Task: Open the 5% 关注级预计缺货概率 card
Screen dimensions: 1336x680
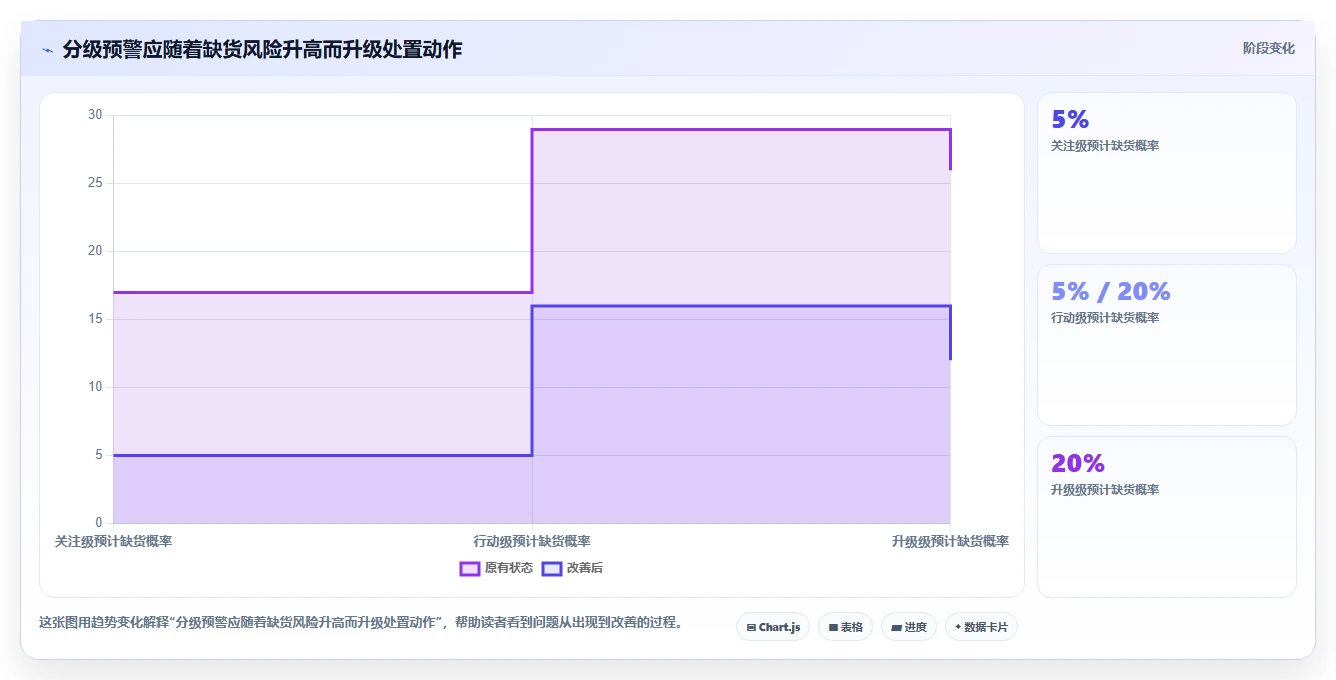Action: coord(1166,173)
